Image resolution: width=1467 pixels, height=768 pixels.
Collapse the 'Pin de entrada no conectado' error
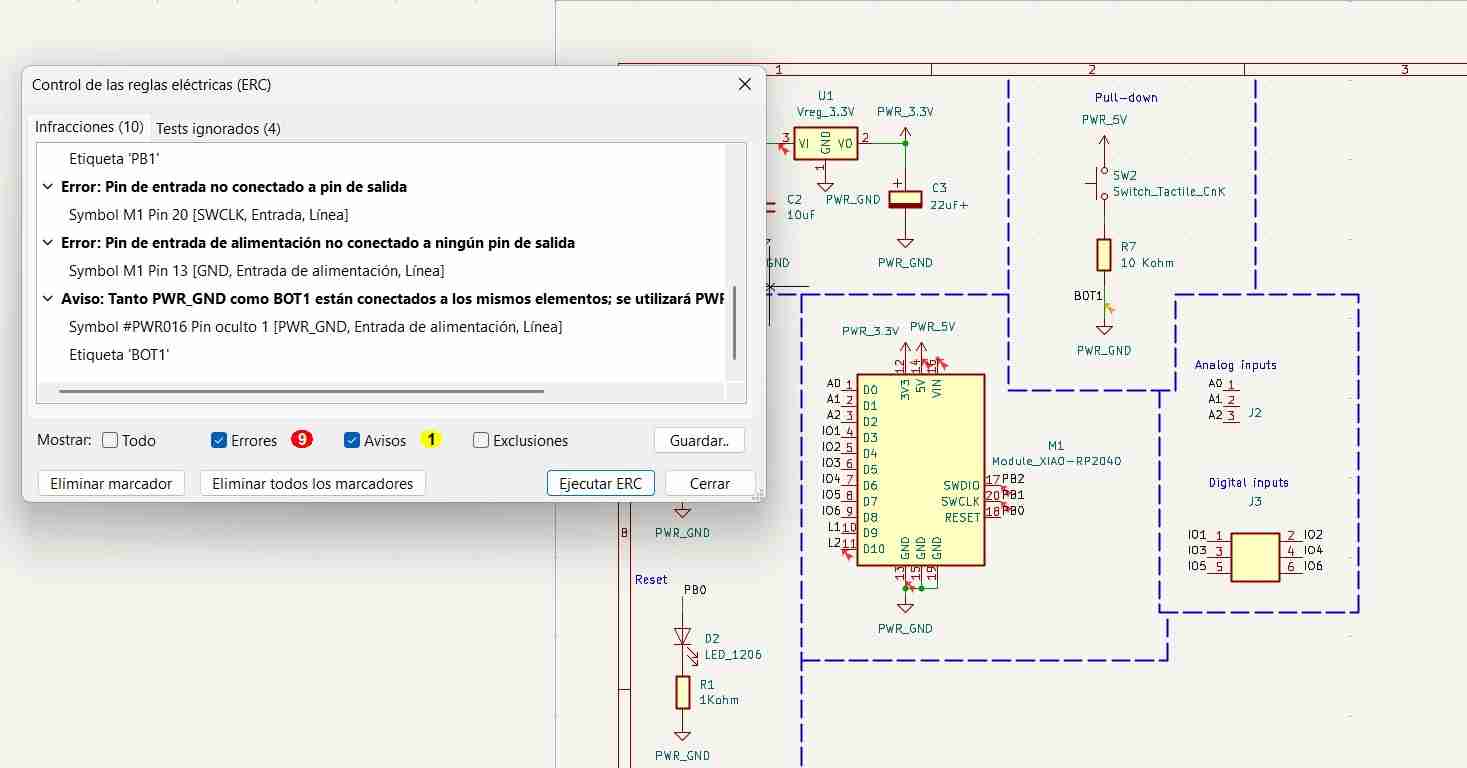coord(47,186)
